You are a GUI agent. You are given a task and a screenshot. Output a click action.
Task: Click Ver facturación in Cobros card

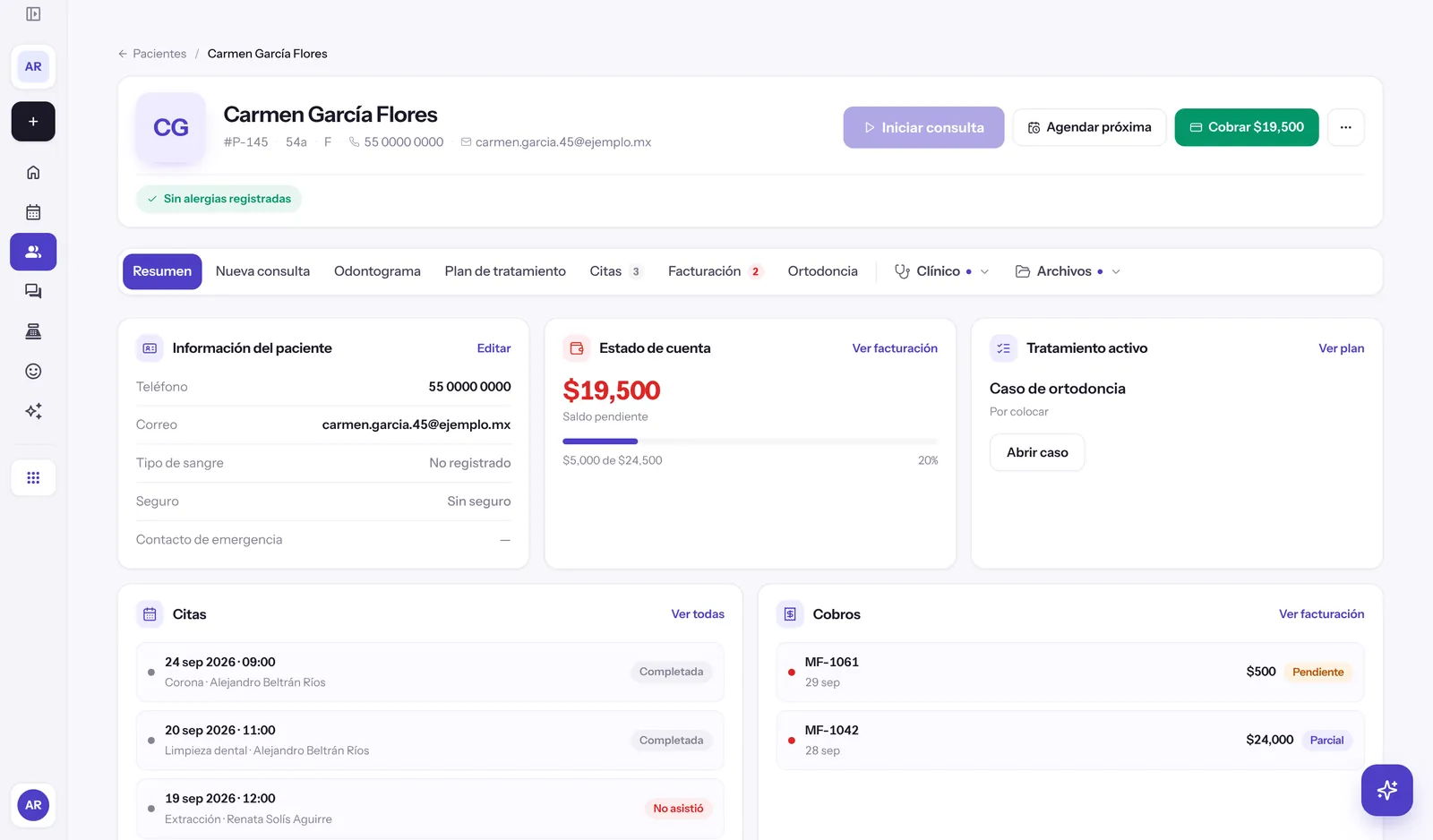pos(1321,614)
